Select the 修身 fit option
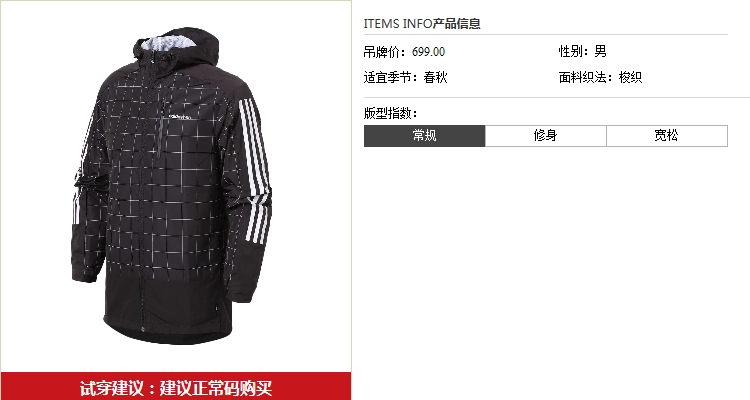The width and height of the screenshot is (750, 400). tap(546, 136)
